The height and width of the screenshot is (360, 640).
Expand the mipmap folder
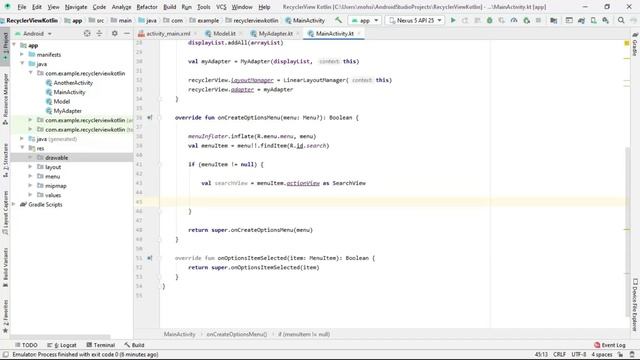(x=30, y=186)
